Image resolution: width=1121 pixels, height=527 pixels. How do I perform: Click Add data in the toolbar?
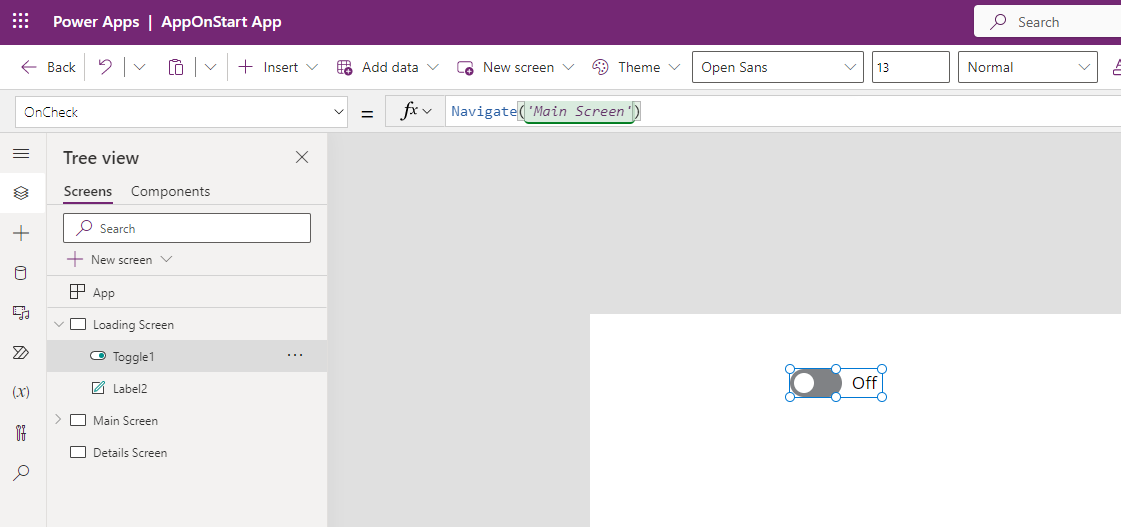[388, 67]
